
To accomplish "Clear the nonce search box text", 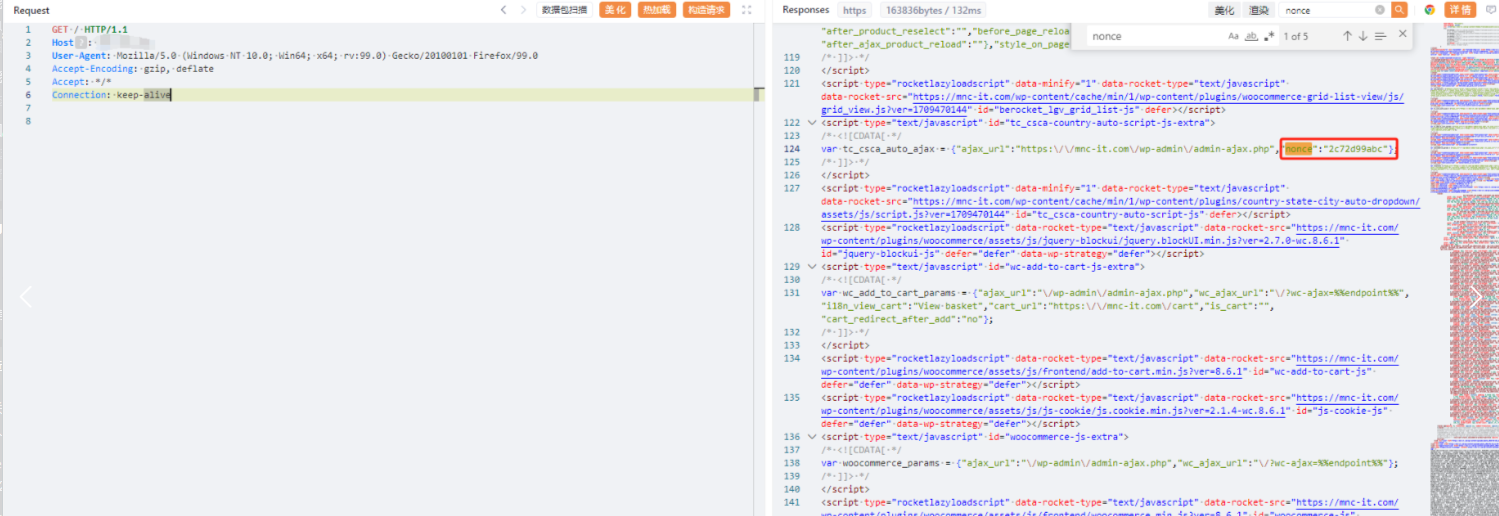I will tap(1380, 10).
